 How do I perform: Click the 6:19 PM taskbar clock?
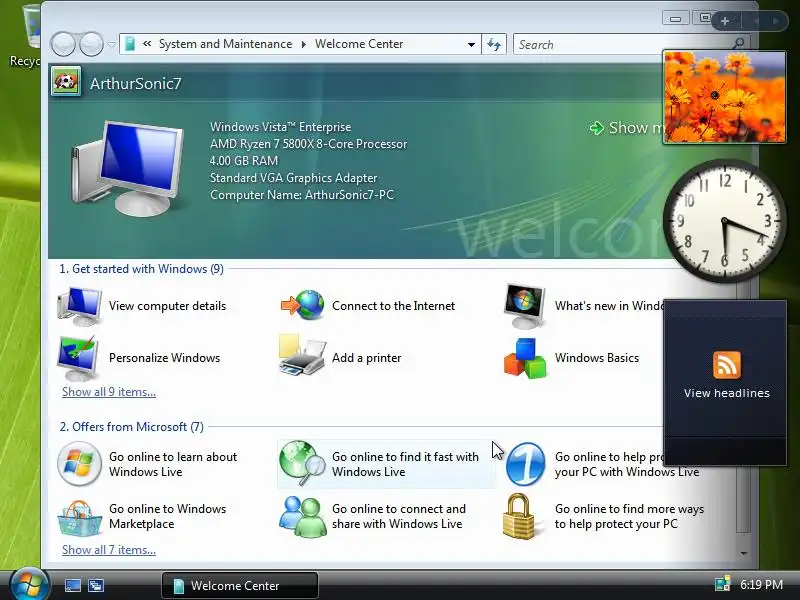(x=761, y=585)
